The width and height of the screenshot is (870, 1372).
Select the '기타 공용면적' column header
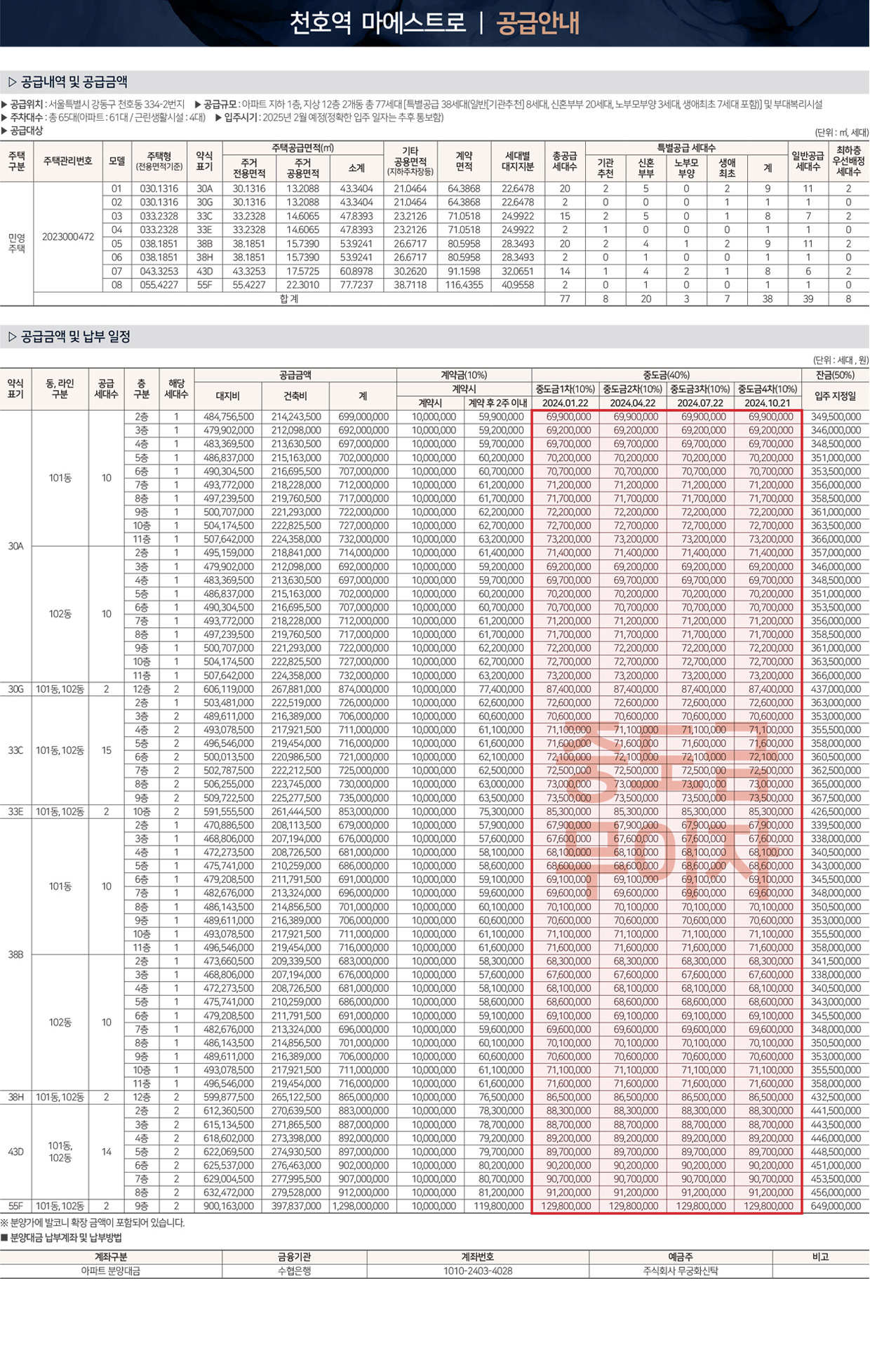tap(410, 161)
